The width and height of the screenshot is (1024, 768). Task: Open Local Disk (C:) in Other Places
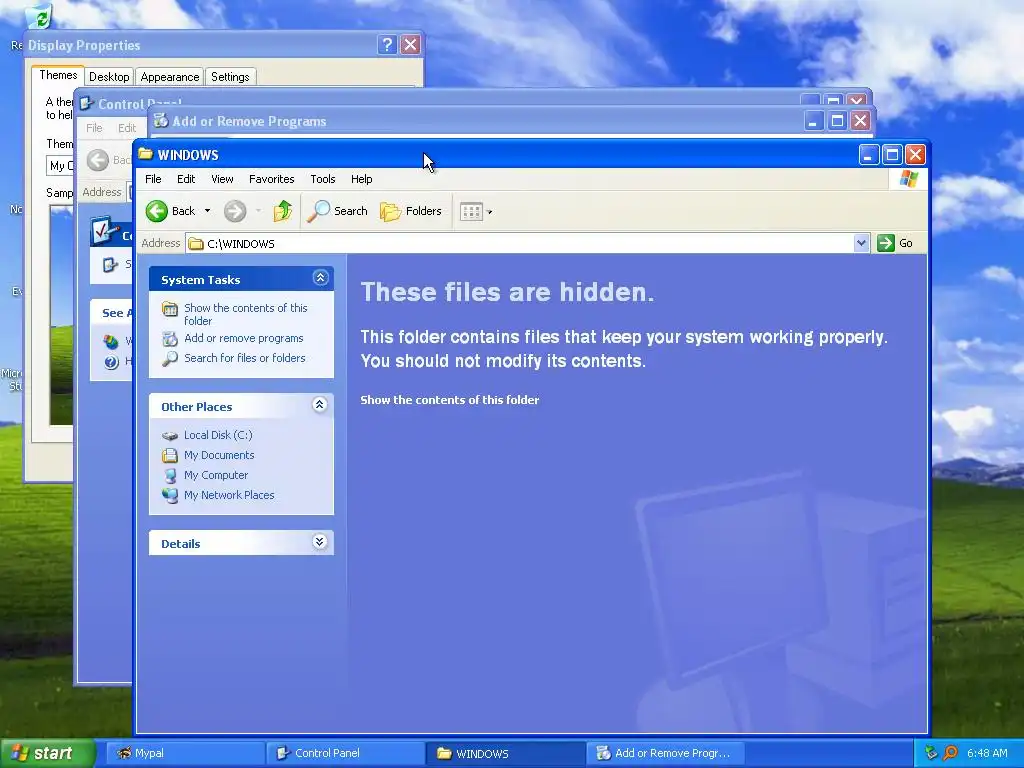(218, 435)
